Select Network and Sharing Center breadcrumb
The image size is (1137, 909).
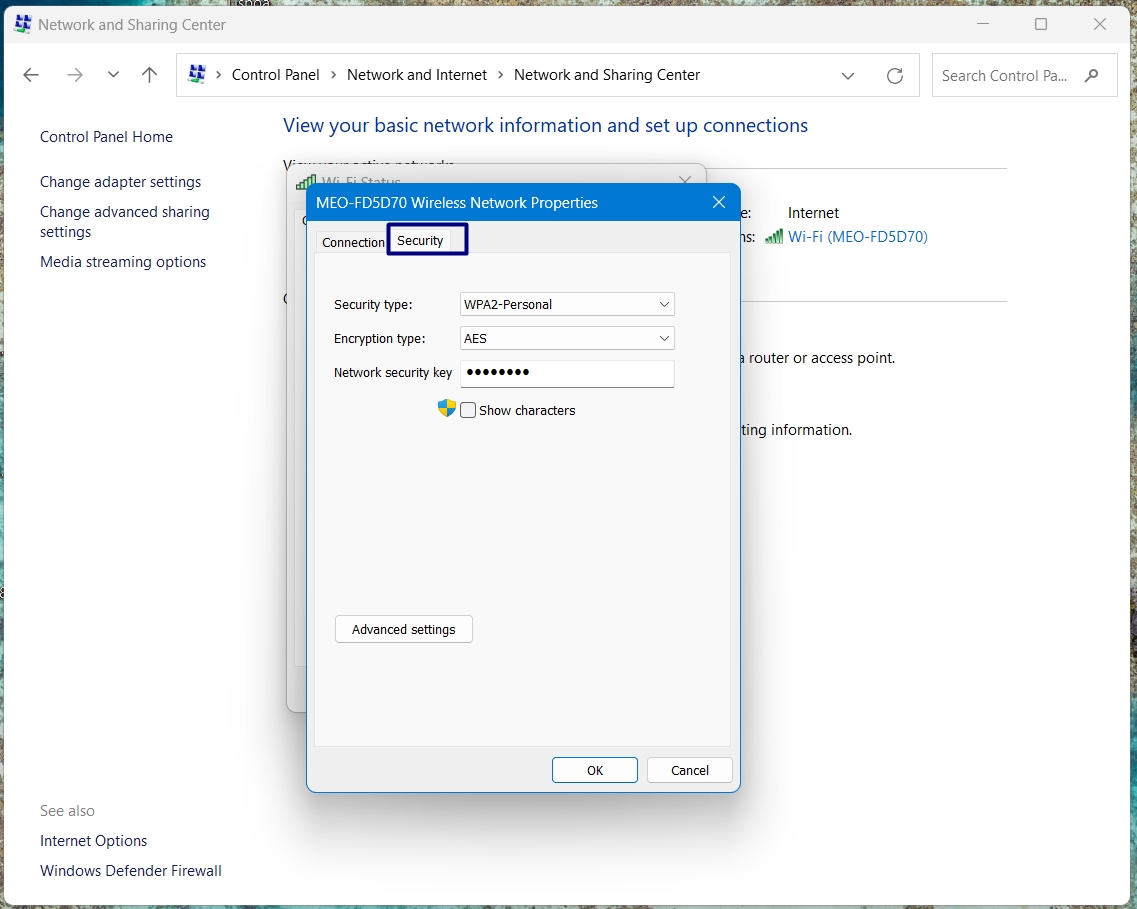(607, 75)
